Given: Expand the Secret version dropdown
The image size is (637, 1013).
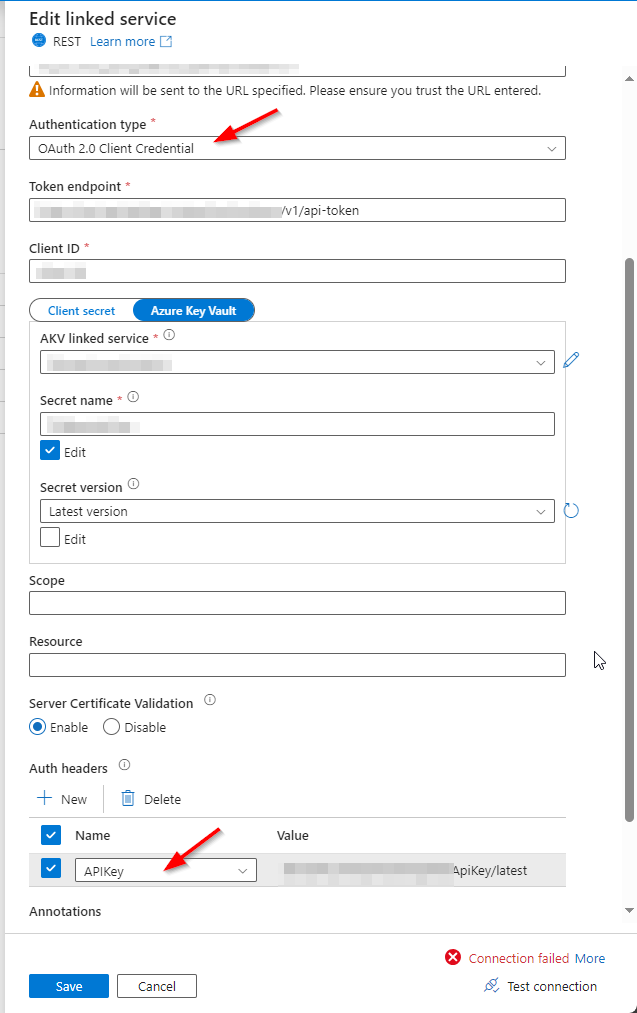Looking at the screenshot, I should coord(297,511).
